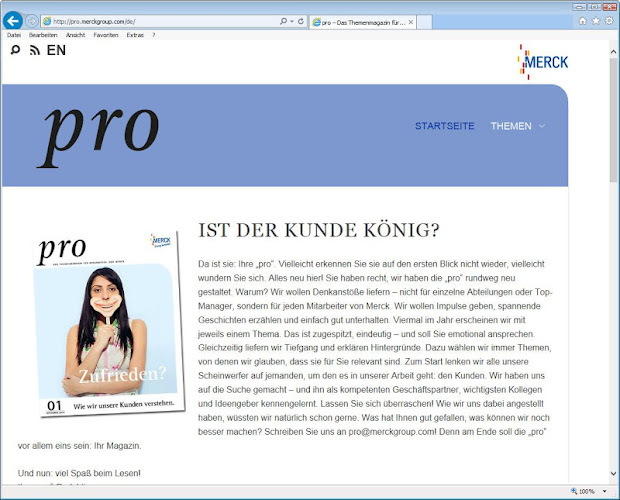Click the 'IST DER KUNDE KÖNIG?' headline
This screenshot has height=500, width=620.
pyautogui.click(x=319, y=230)
